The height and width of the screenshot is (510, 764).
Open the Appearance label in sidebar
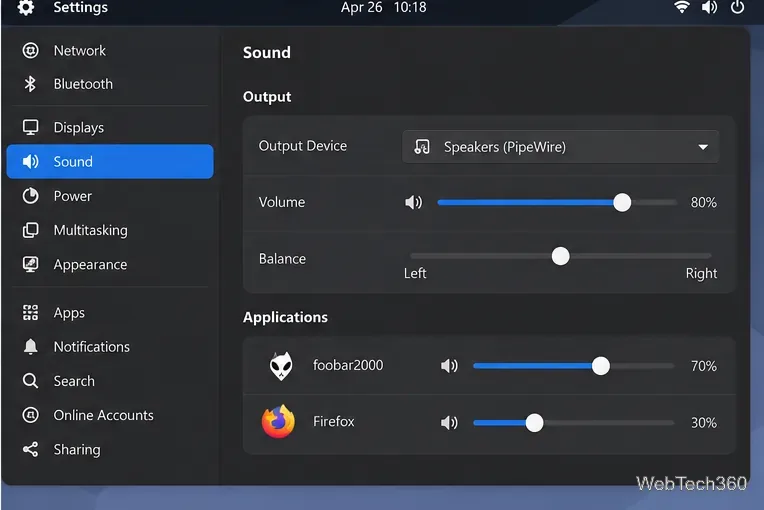point(90,264)
